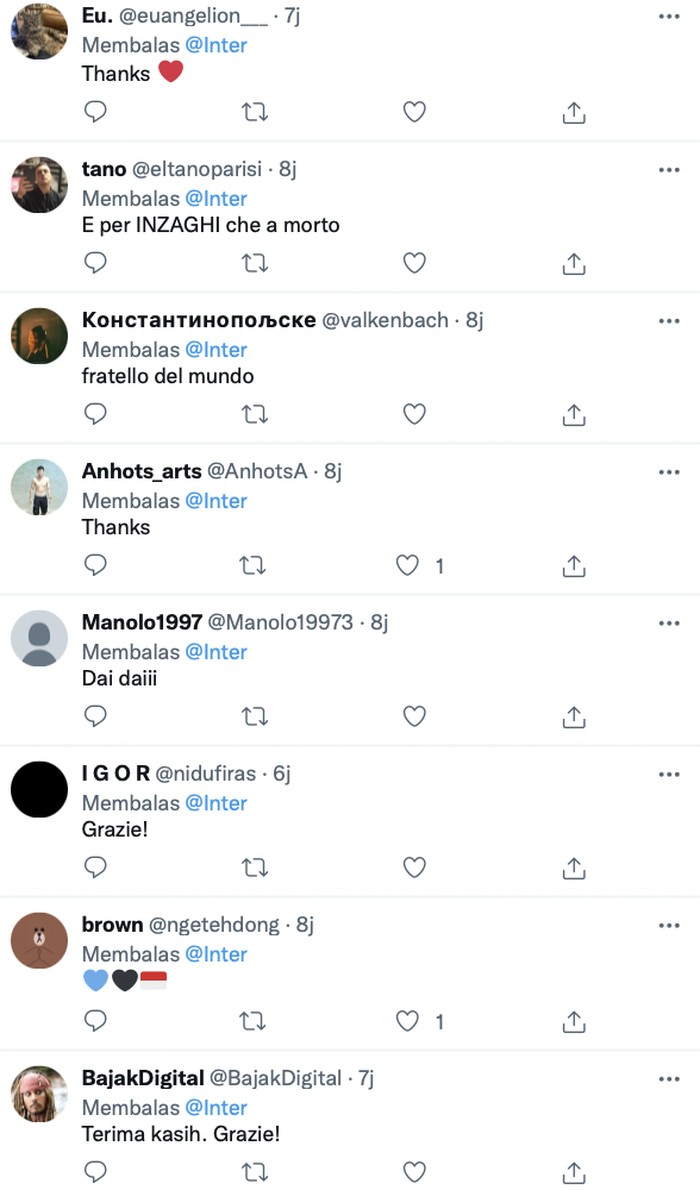
Task: Like Eu.'s "Thanks" tweet
Action: [x=414, y=112]
